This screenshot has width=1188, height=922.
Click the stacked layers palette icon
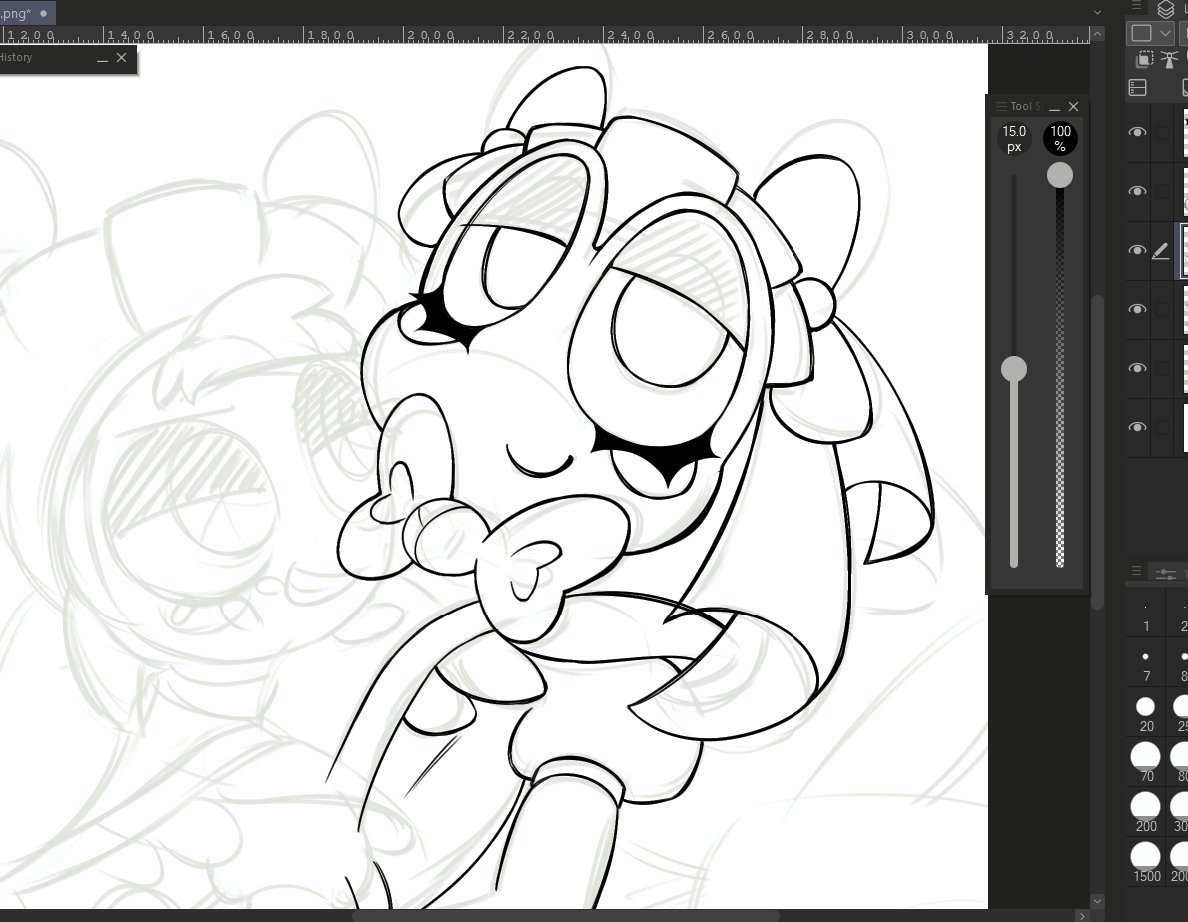tap(1165, 8)
